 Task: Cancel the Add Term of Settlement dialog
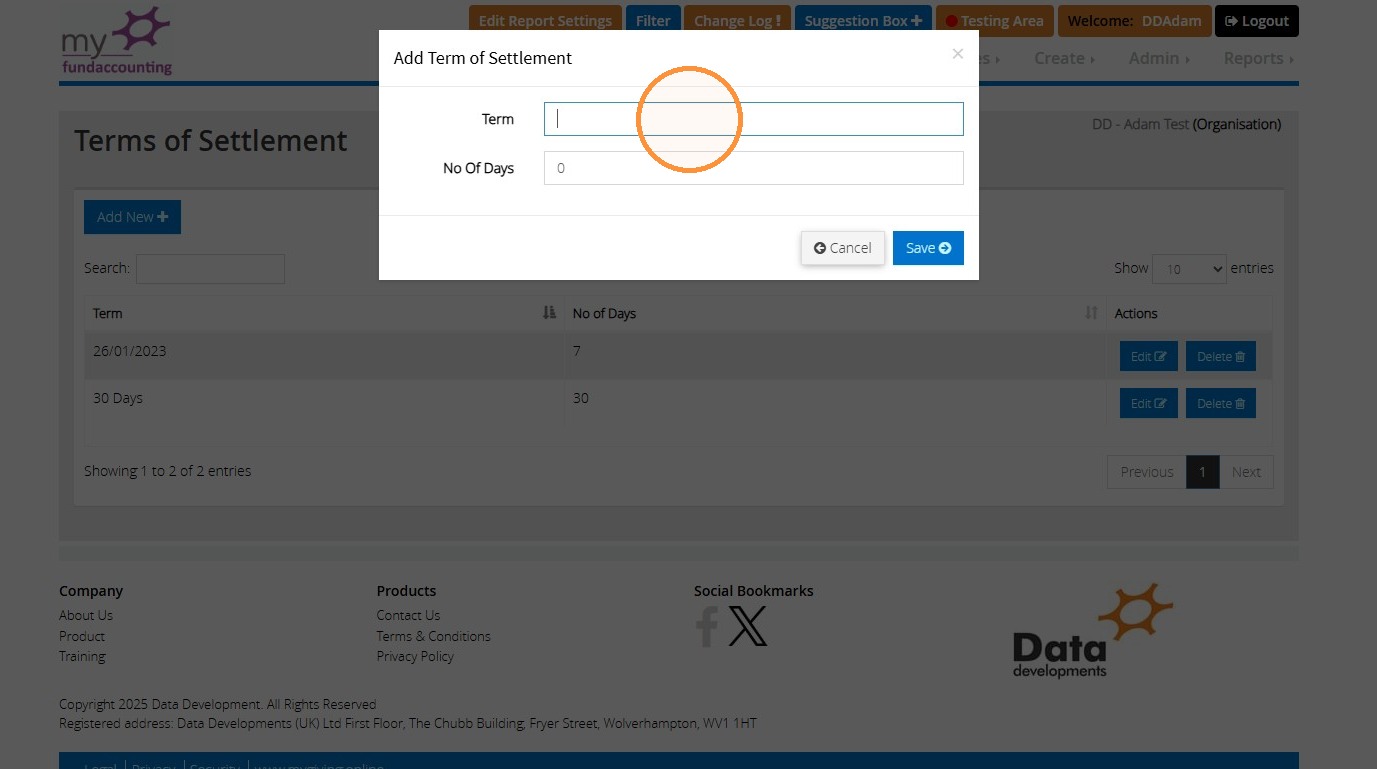pyautogui.click(x=843, y=248)
